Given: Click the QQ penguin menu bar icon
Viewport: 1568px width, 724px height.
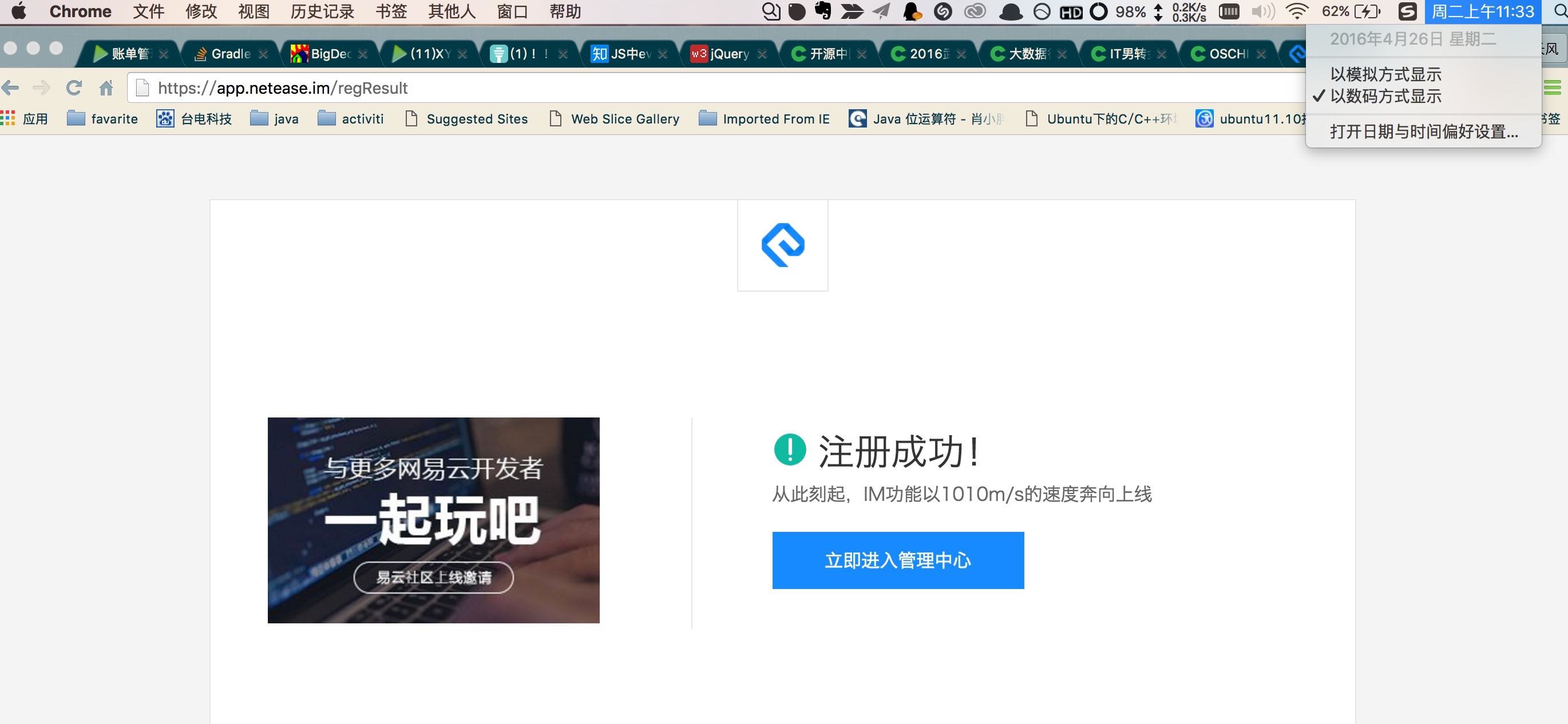Looking at the screenshot, I should (x=911, y=11).
